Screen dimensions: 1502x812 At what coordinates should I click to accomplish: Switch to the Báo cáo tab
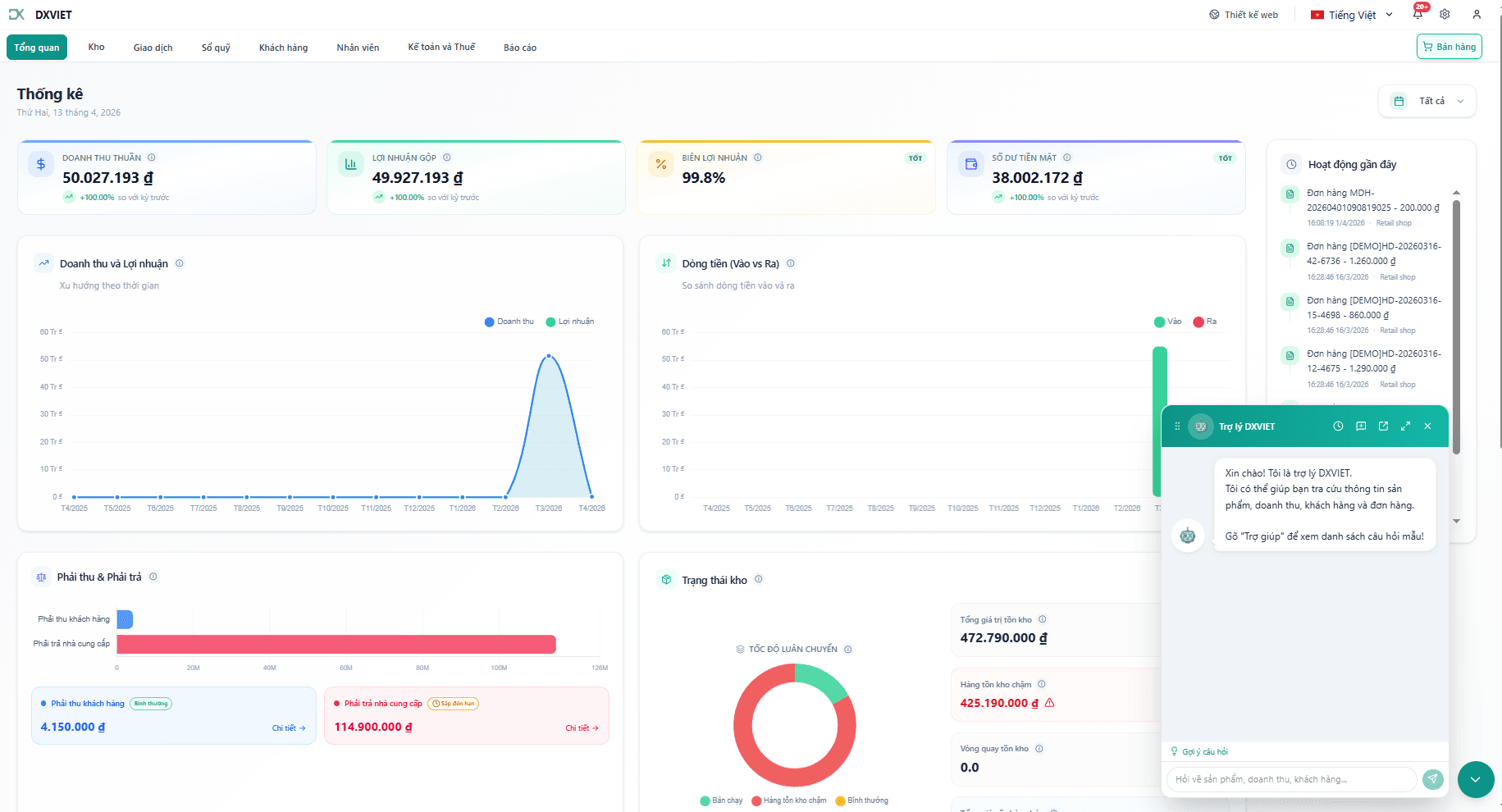(x=520, y=48)
